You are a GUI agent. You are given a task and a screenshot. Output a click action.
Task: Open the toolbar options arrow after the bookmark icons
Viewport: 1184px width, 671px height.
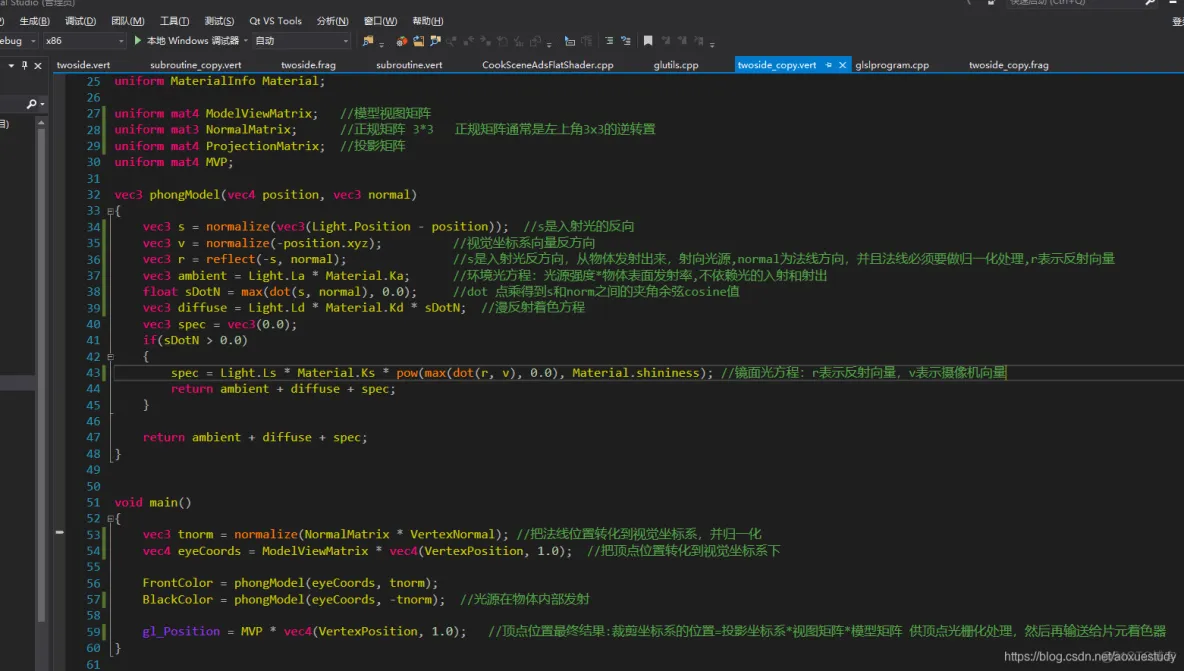(712, 43)
